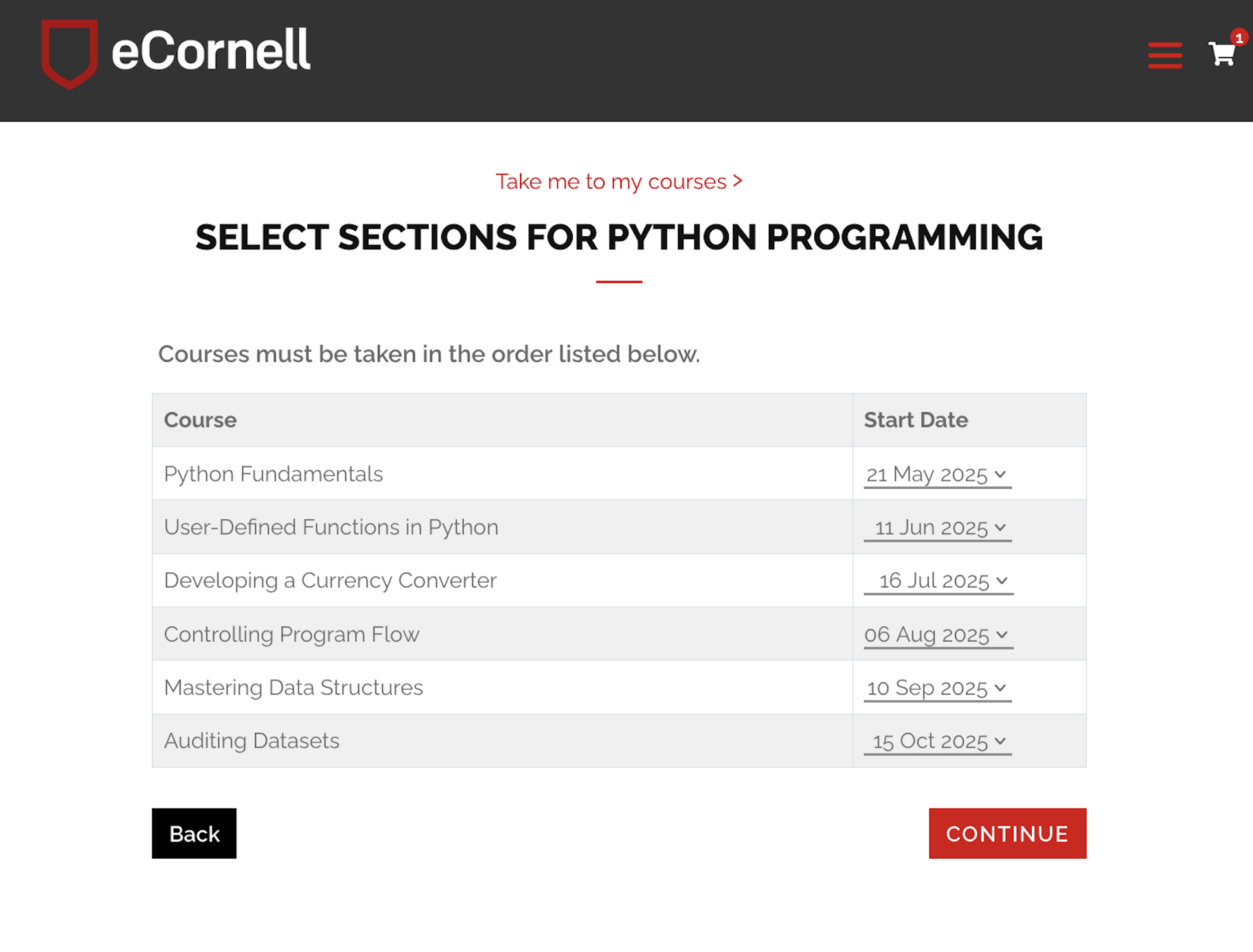Click the eCornell wordmark text
The image size is (1253, 952).
coord(211,51)
